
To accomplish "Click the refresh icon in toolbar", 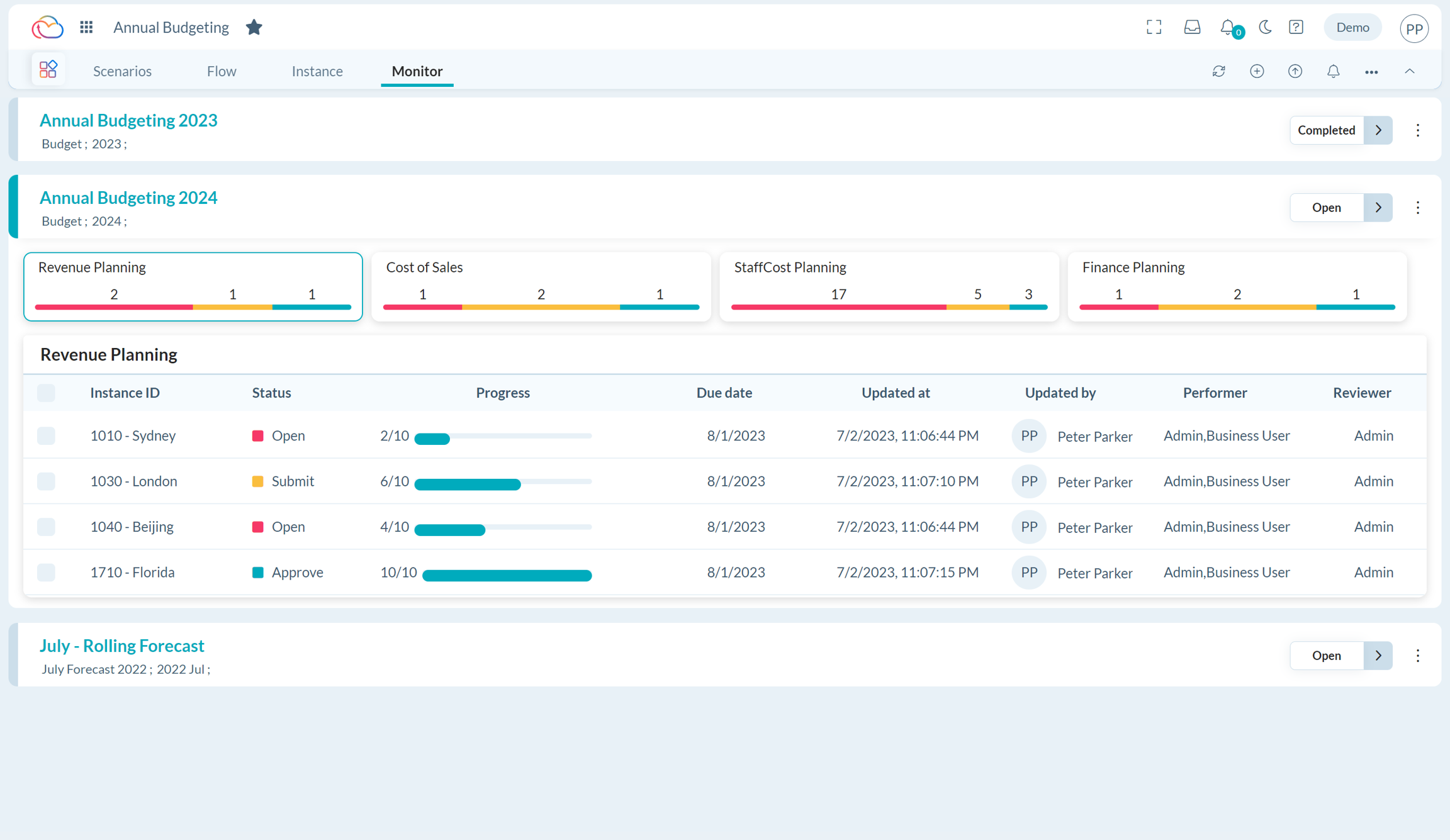I will click(1218, 71).
